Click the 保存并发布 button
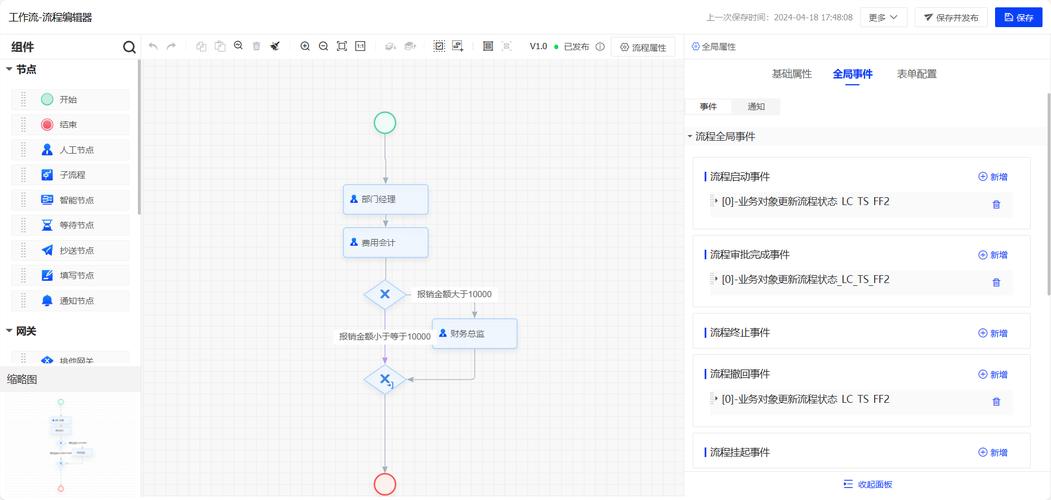This screenshot has width=1051, height=500. pos(950,17)
